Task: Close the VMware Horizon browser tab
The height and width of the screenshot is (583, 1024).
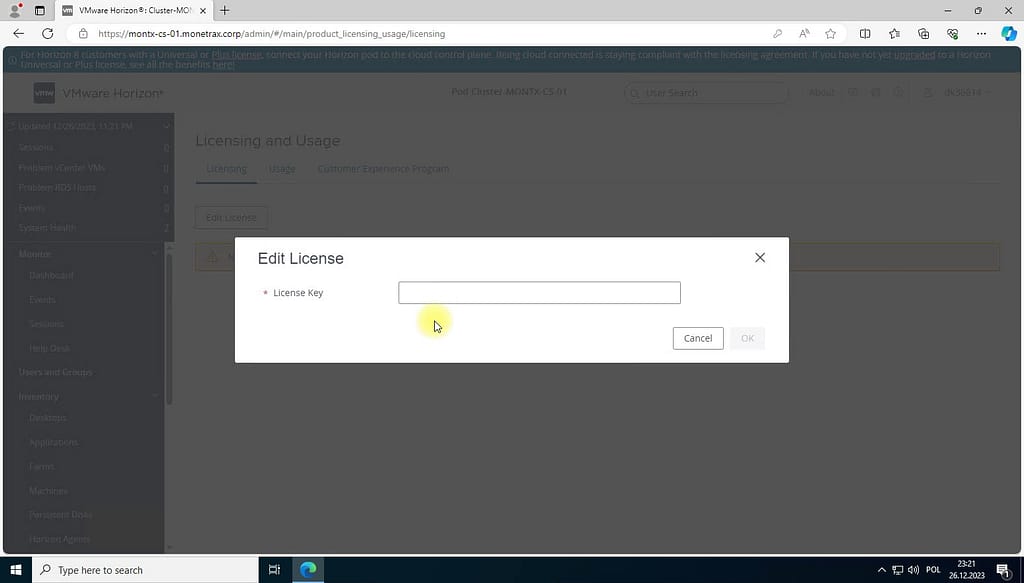Action: pos(204,10)
